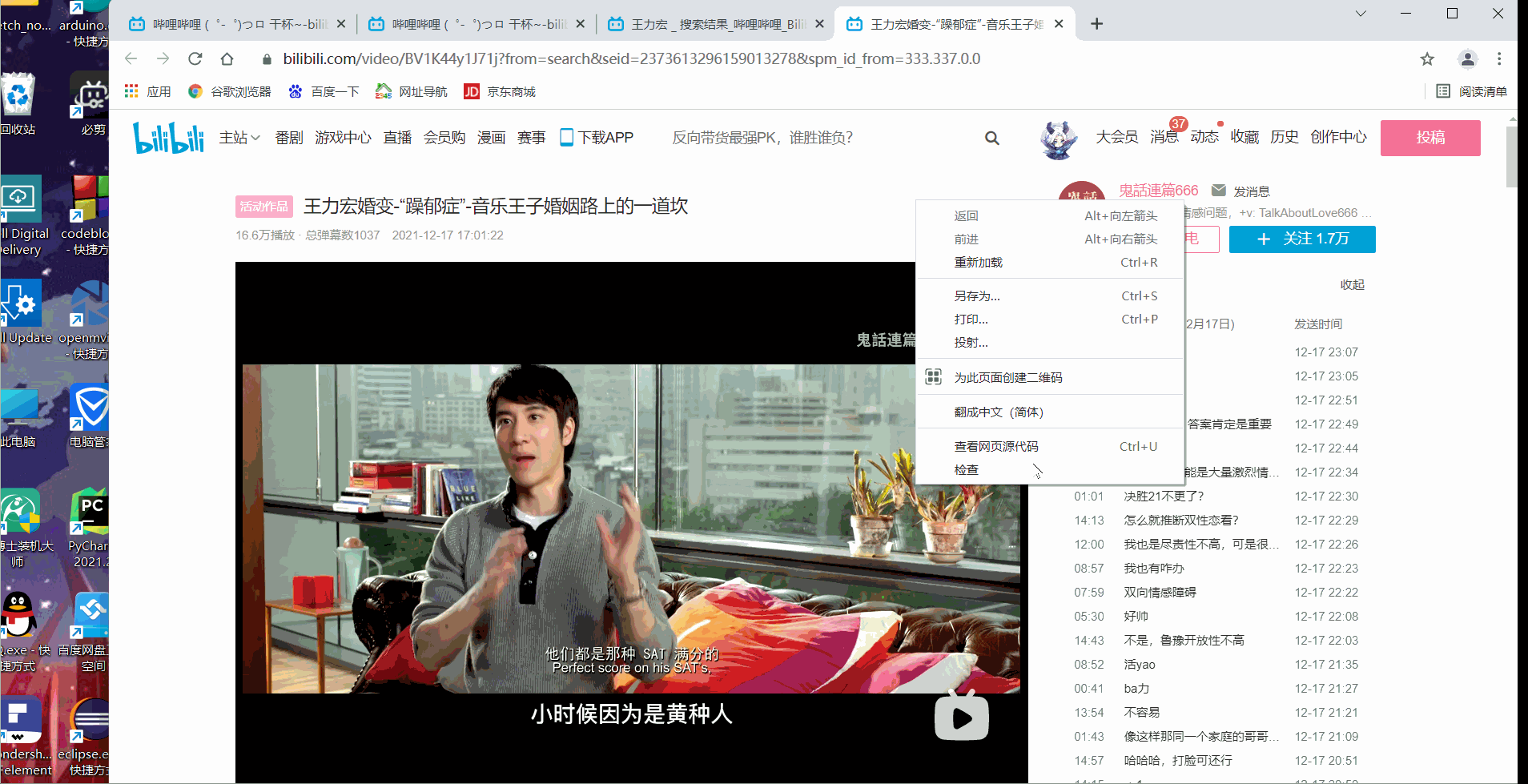Open 动态 feed
Image resolution: width=1528 pixels, height=784 pixels.
[1204, 137]
